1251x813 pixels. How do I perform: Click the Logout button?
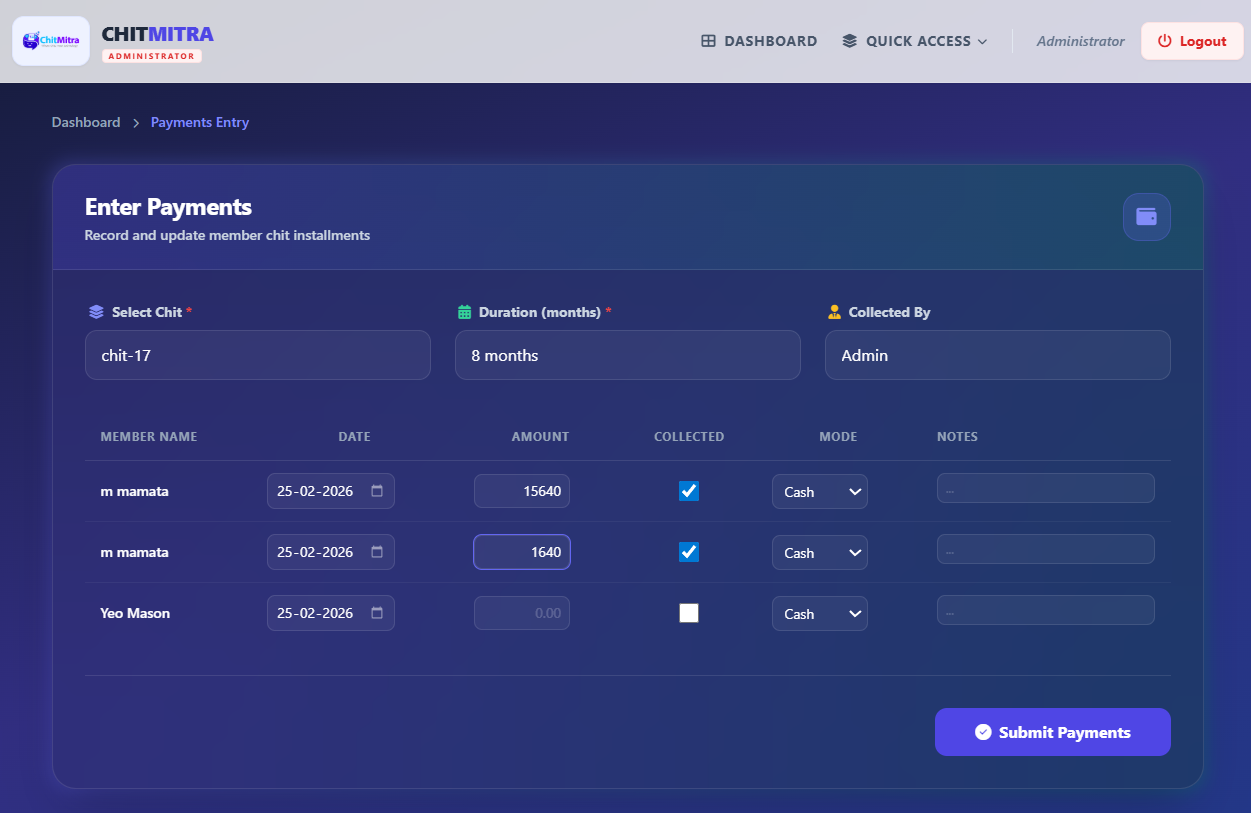(x=1192, y=41)
